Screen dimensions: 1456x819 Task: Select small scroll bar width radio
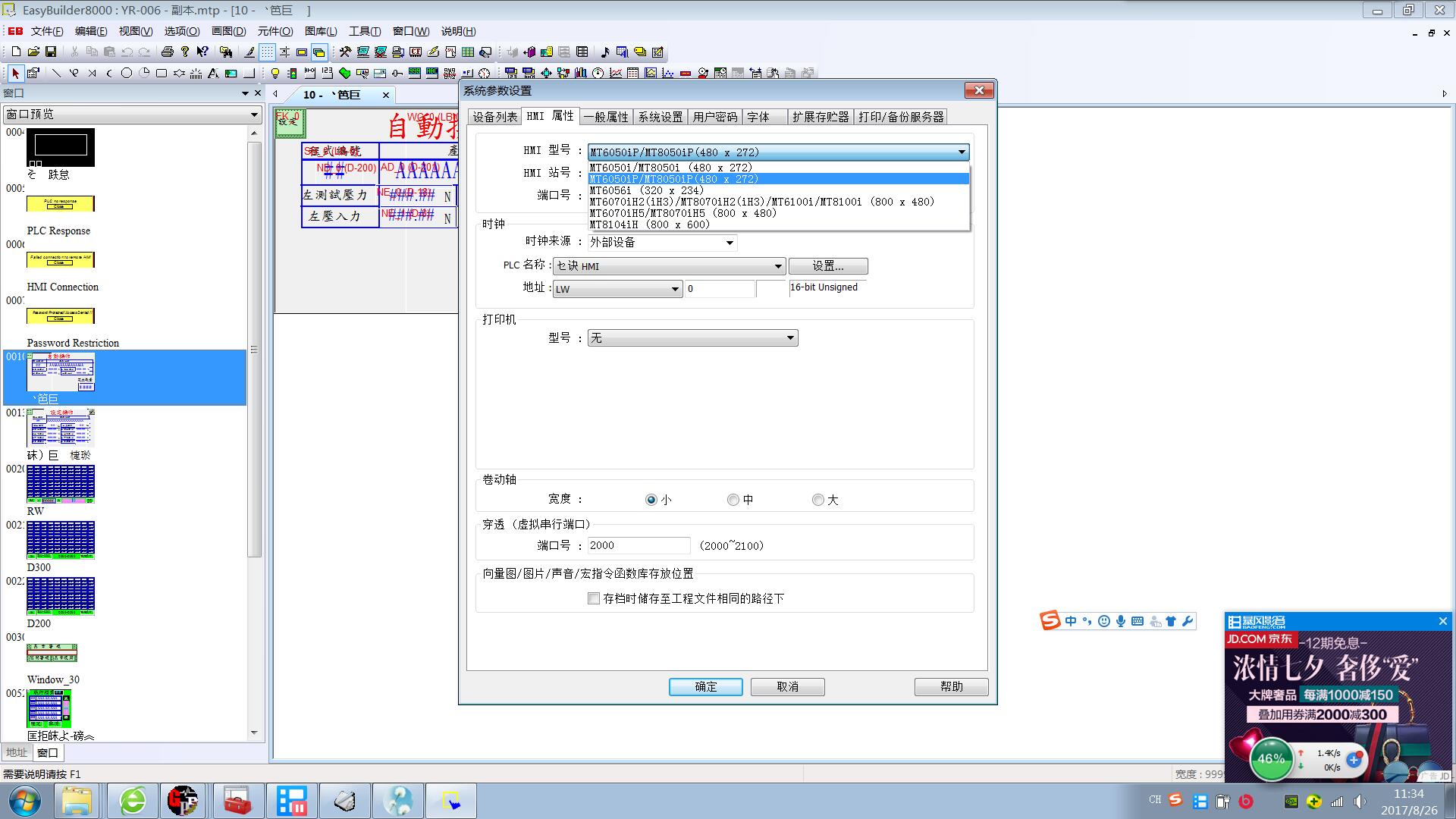(x=651, y=500)
